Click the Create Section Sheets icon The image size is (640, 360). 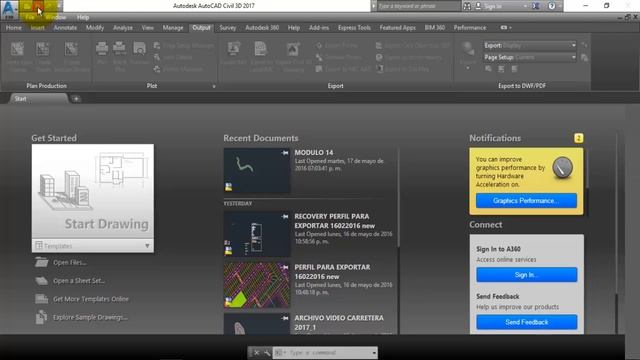click(x=71, y=49)
